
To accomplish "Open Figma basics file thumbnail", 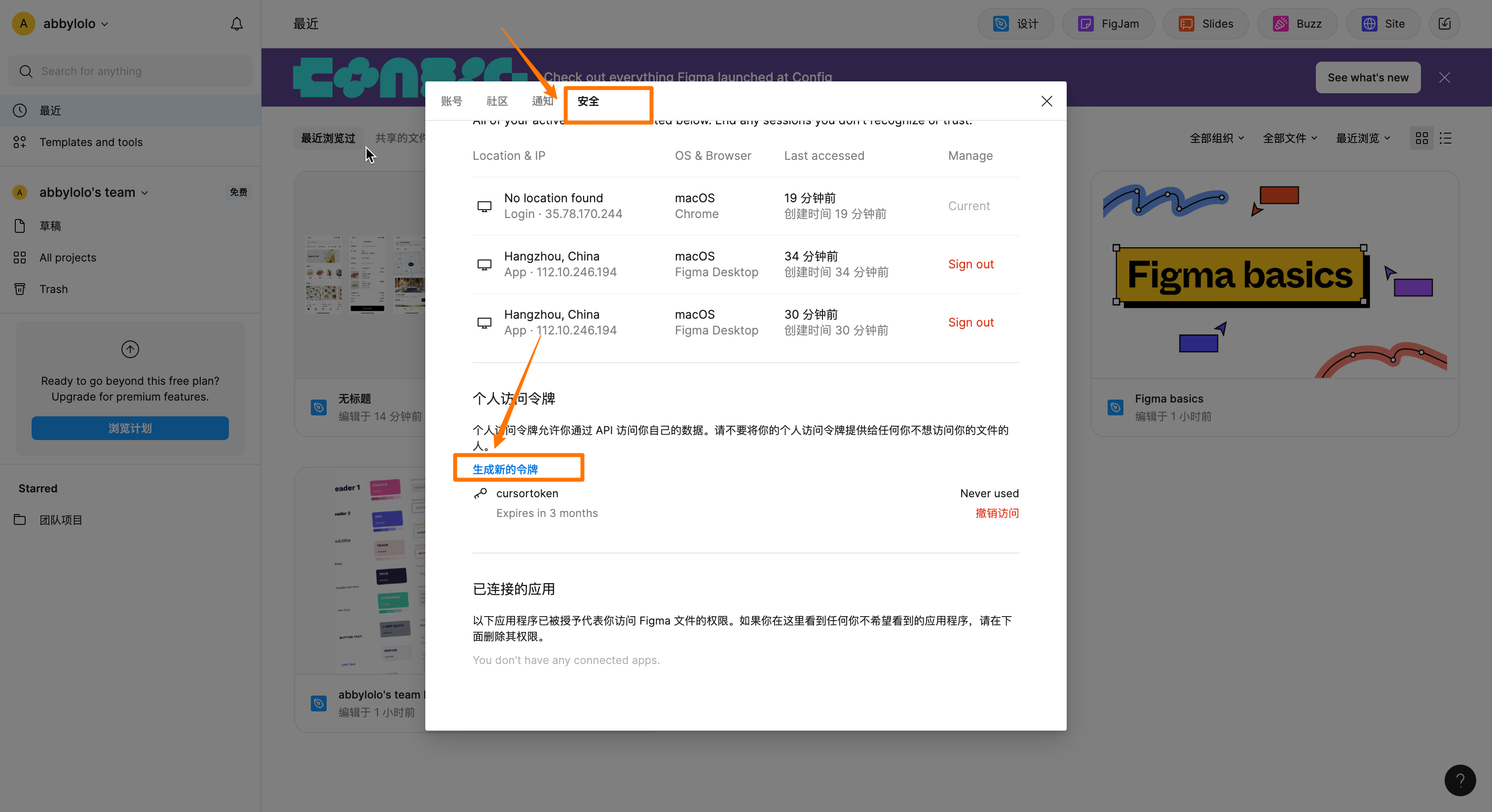I will point(1275,275).
